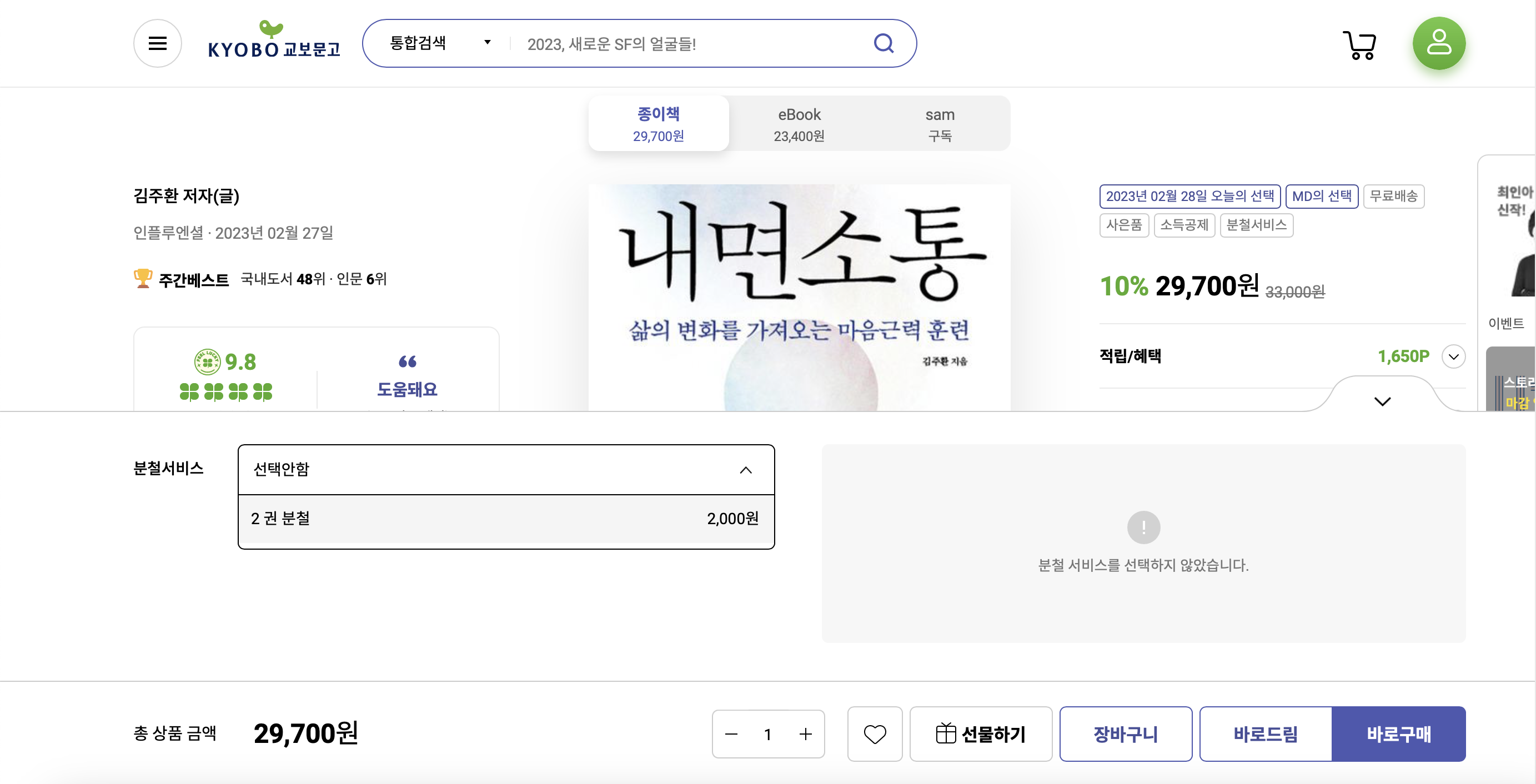Open the shopping cart
Image resolution: width=1536 pixels, height=784 pixels.
click(x=1360, y=46)
